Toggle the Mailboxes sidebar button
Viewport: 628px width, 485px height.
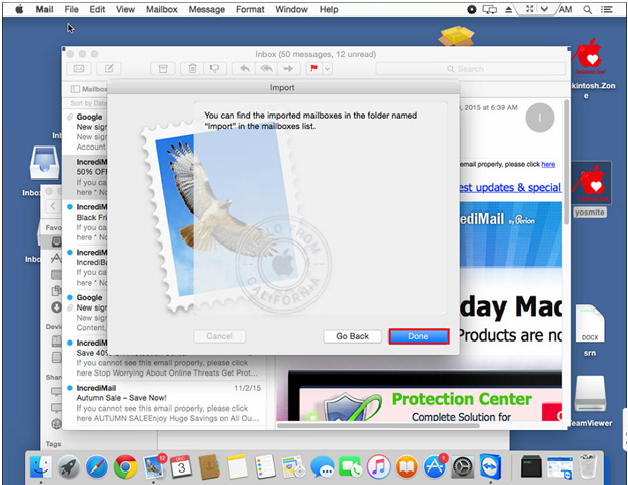click(x=87, y=89)
